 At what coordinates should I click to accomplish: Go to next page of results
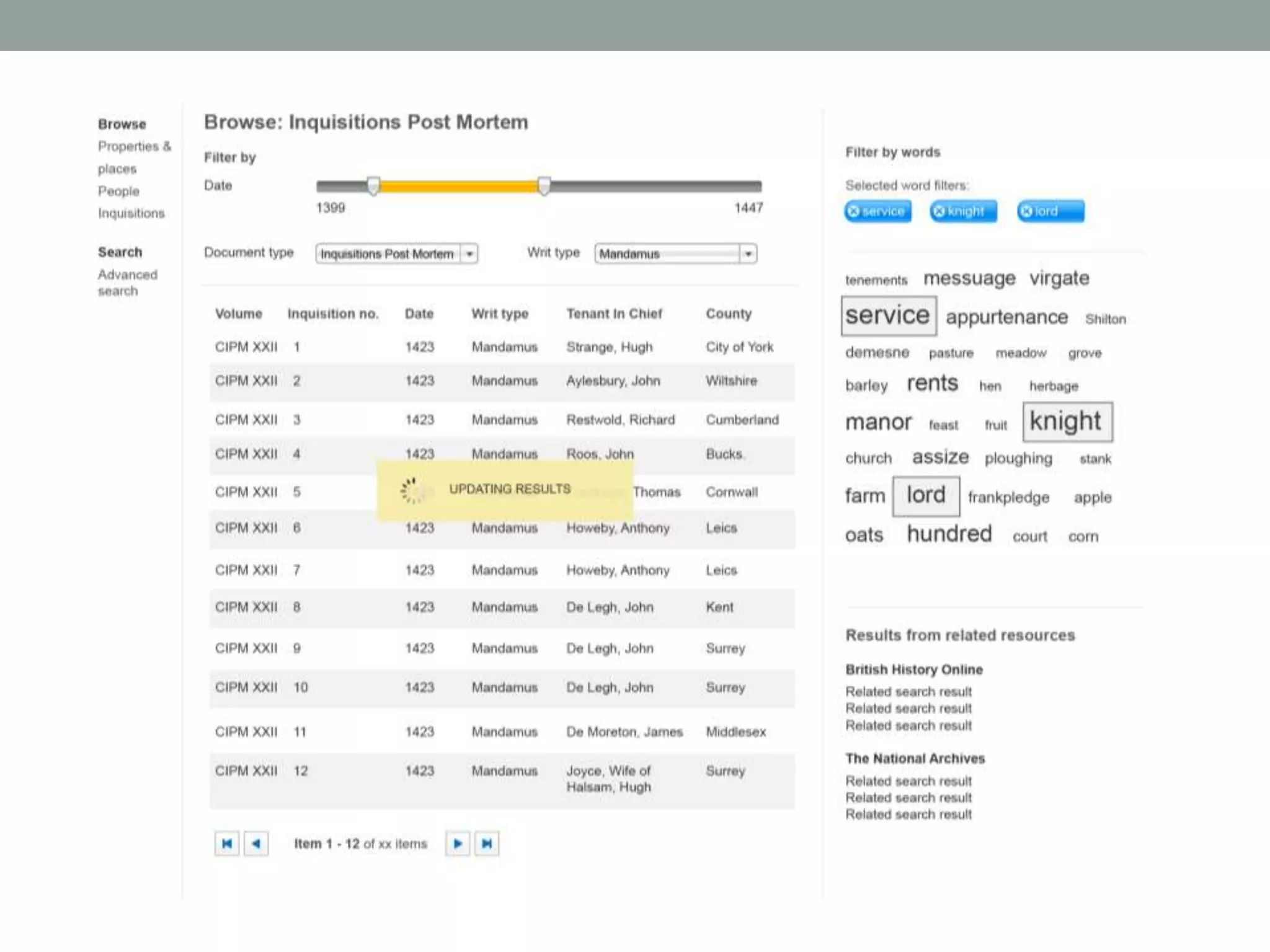pos(458,844)
